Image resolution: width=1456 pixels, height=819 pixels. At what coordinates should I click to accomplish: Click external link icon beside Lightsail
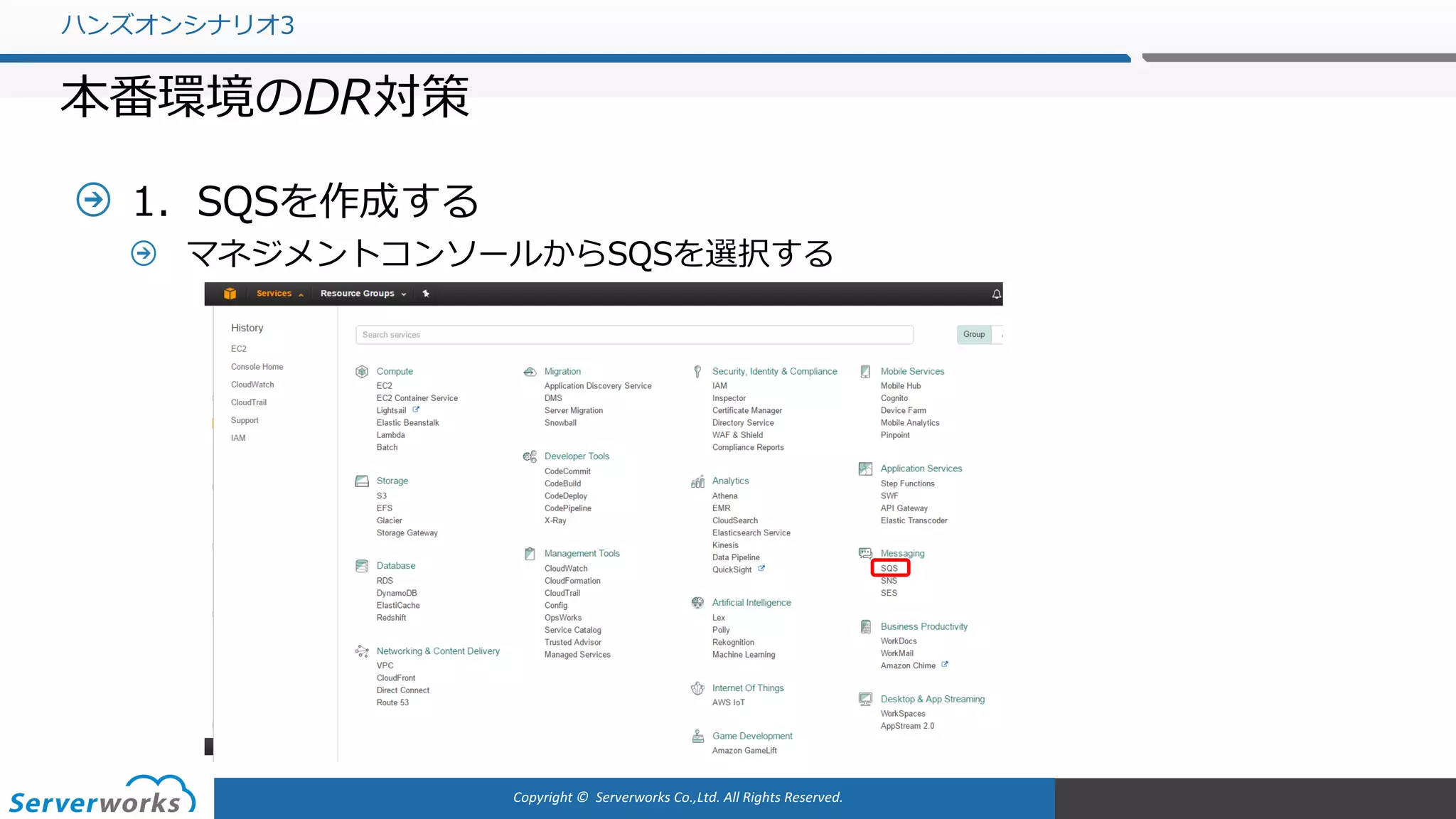tap(416, 409)
